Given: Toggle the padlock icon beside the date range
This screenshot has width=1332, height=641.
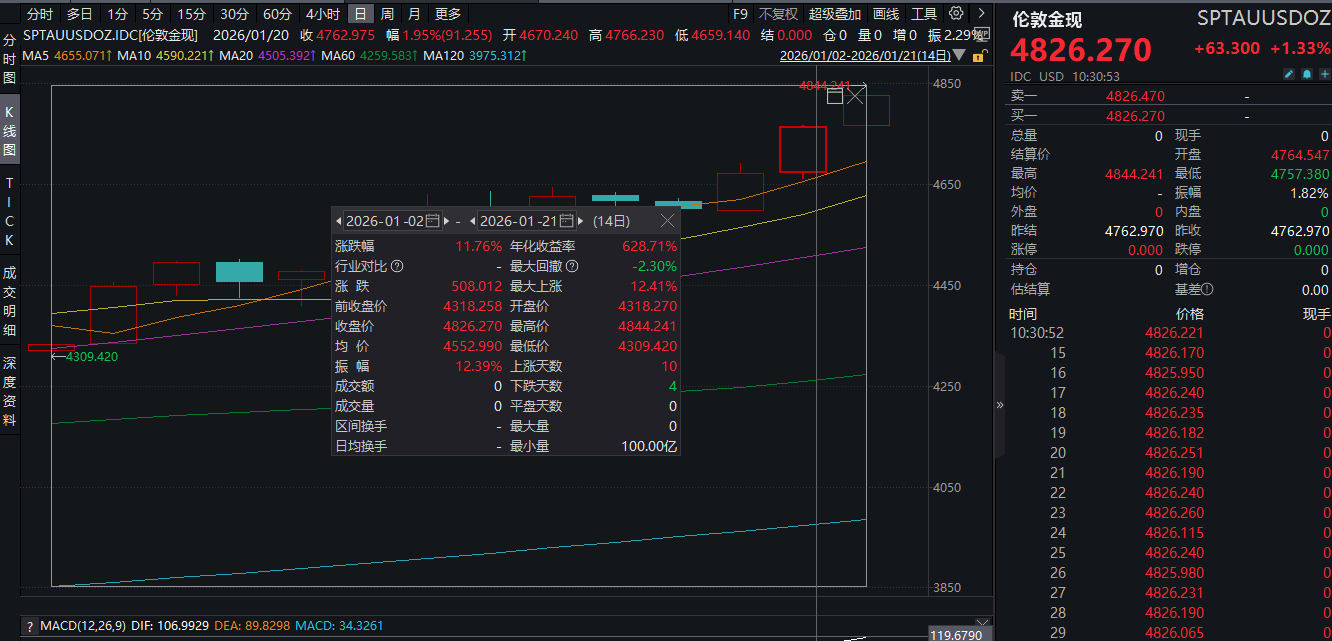Looking at the screenshot, I should [x=978, y=56].
